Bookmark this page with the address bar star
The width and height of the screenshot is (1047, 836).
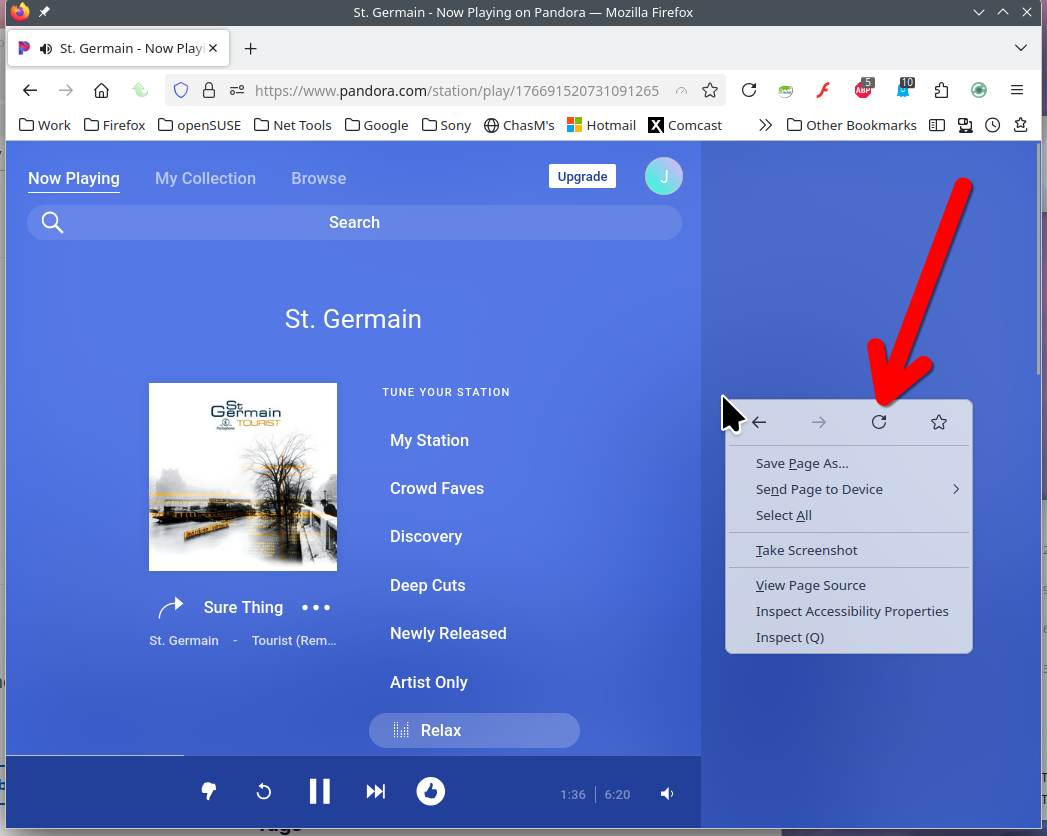coord(710,90)
